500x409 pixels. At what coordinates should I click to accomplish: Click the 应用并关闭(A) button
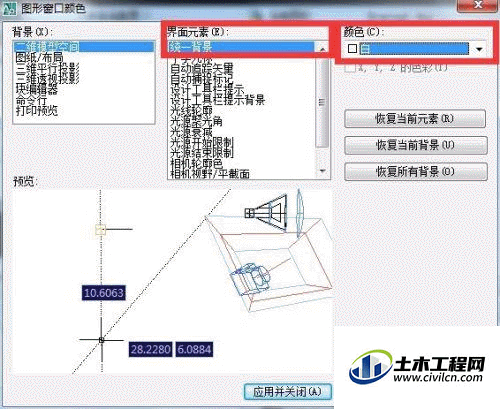tap(288, 392)
